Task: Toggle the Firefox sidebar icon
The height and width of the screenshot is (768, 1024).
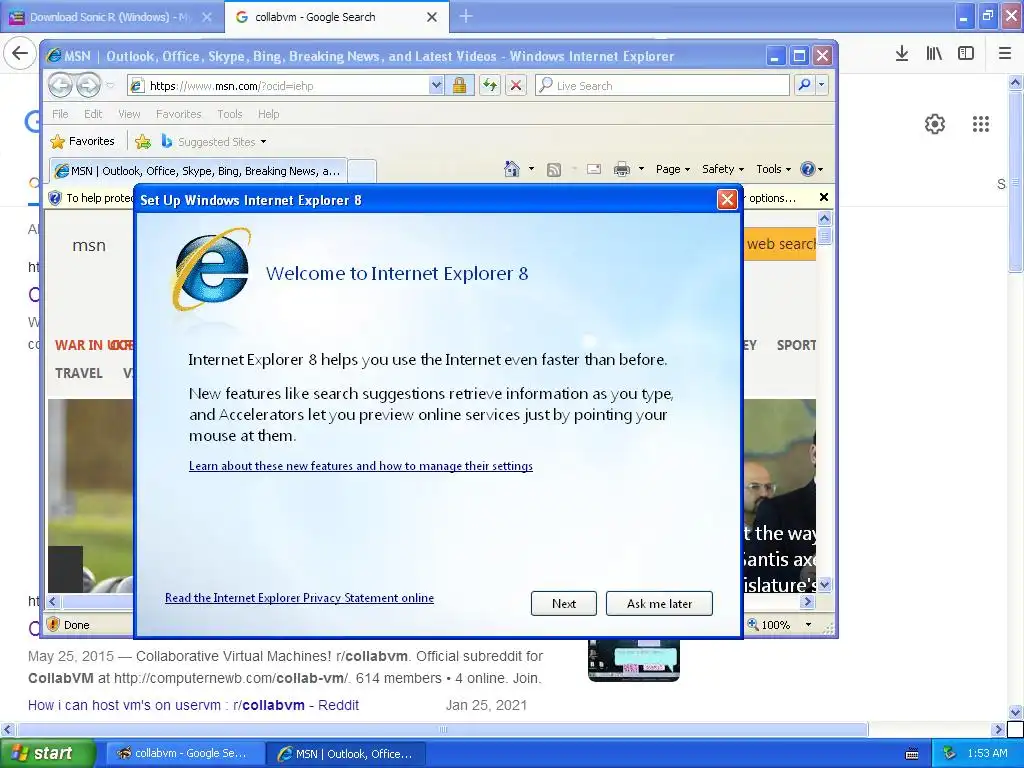Action: [x=966, y=54]
